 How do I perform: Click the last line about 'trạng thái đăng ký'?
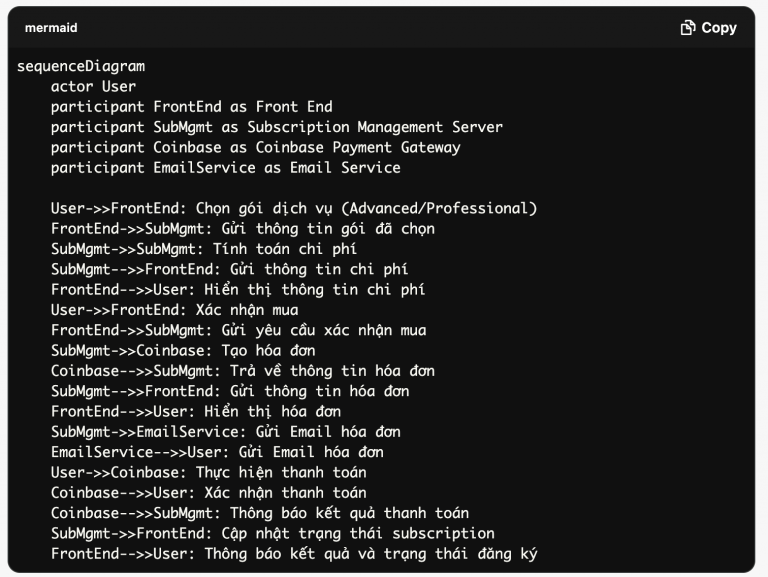point(298,553)
